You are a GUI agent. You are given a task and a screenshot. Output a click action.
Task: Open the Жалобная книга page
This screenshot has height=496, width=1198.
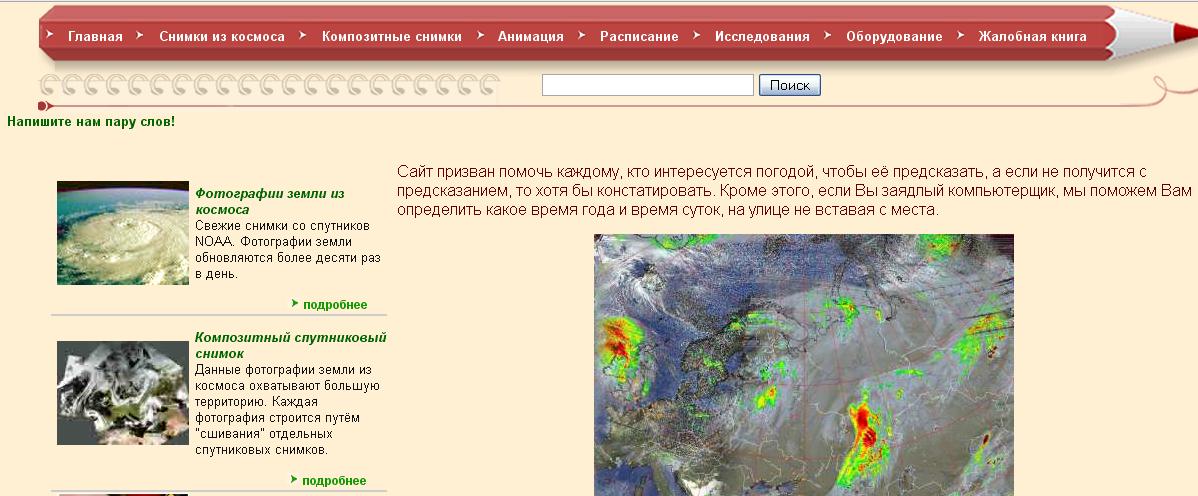[1032, 36]
